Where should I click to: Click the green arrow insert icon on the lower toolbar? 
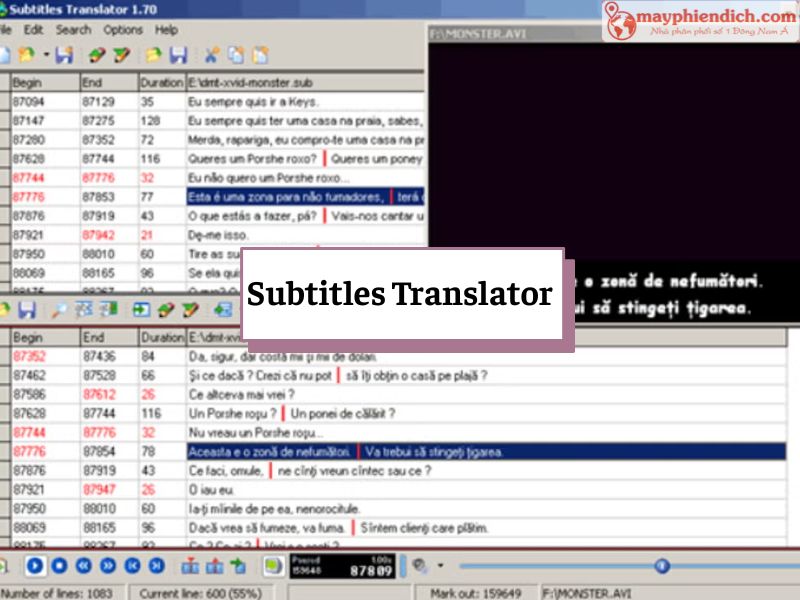(140, 308)
